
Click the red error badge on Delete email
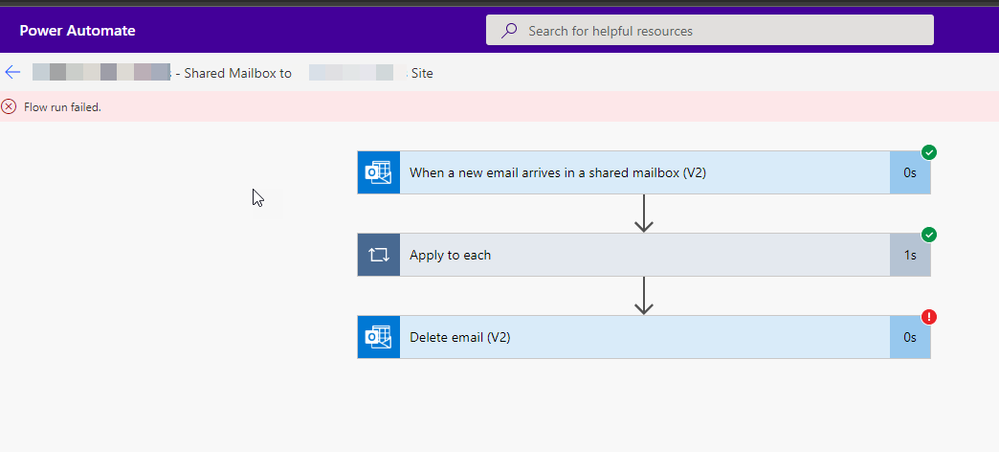[929, 317]
